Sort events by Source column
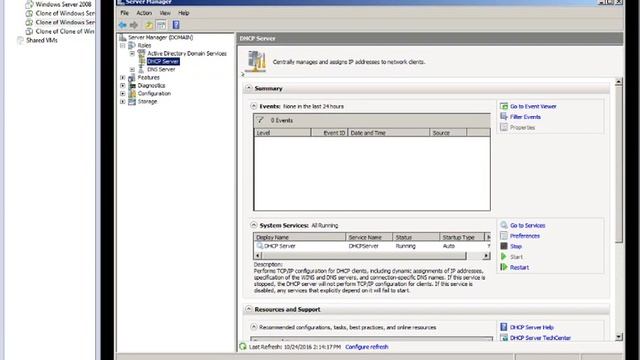Viewport: 640px width, 360px height. coord(448,133)
